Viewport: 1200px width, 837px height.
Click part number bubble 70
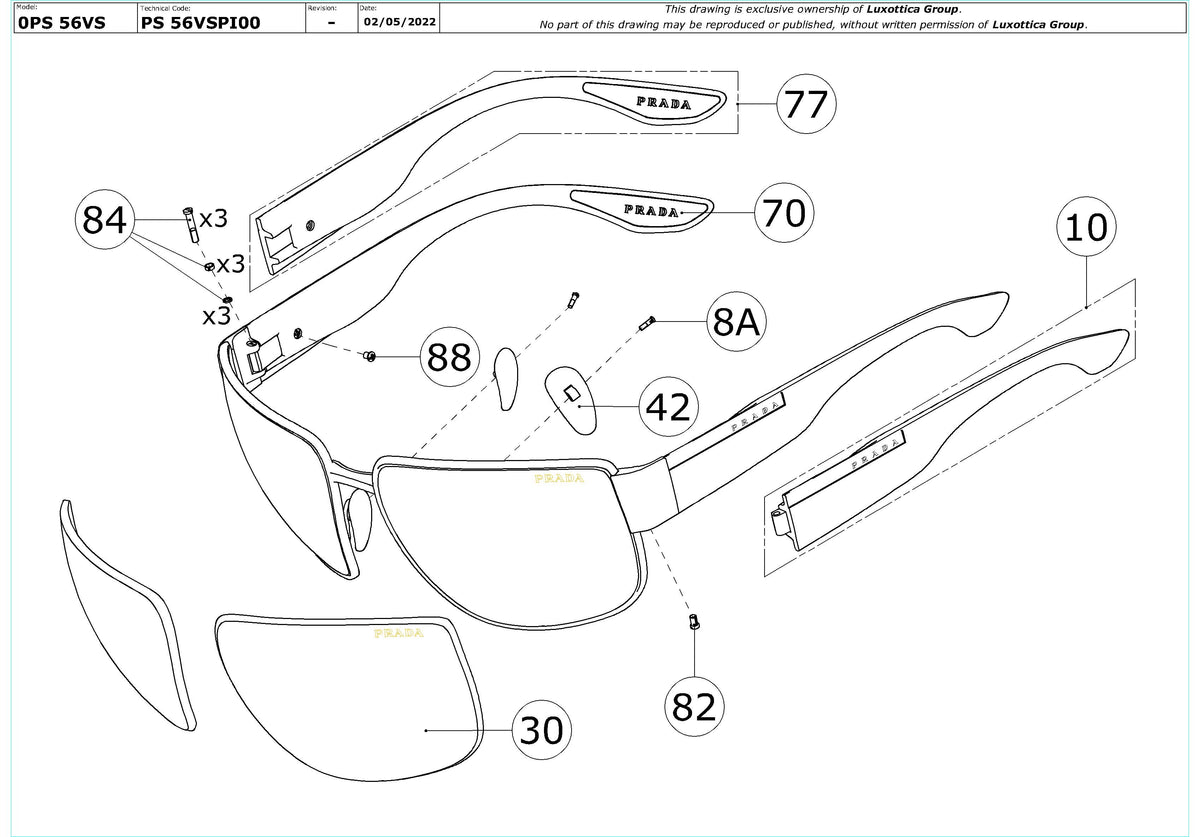(785, 213)
